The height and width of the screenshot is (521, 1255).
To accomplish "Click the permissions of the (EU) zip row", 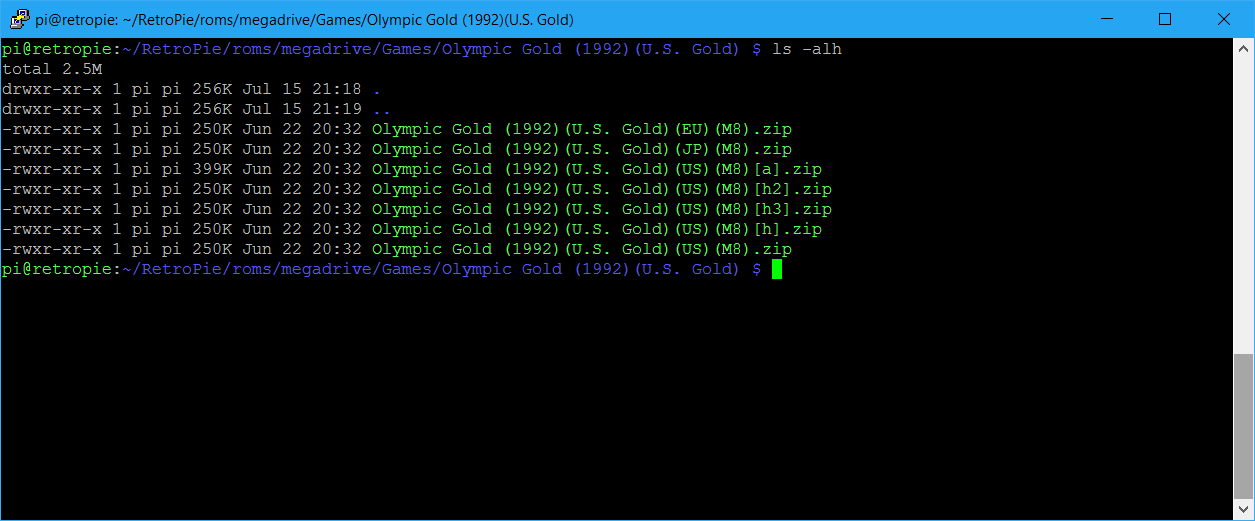I will click(x=52, y=129).
